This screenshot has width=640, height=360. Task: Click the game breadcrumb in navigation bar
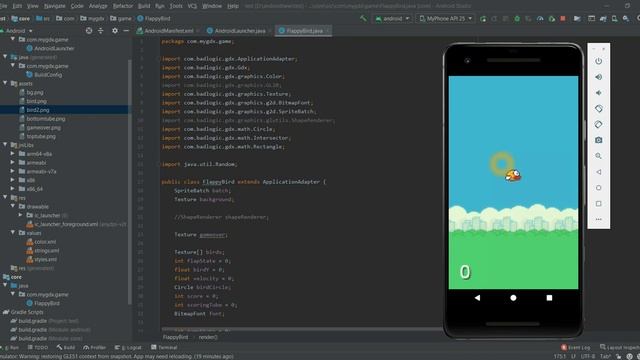(x=121, y=18)
